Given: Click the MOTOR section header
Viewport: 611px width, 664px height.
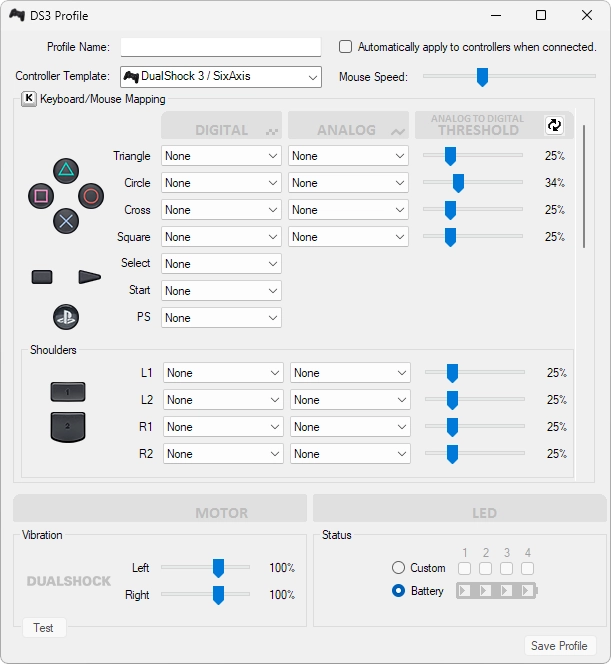Looking at the screenshot, I should pos(160,508).
